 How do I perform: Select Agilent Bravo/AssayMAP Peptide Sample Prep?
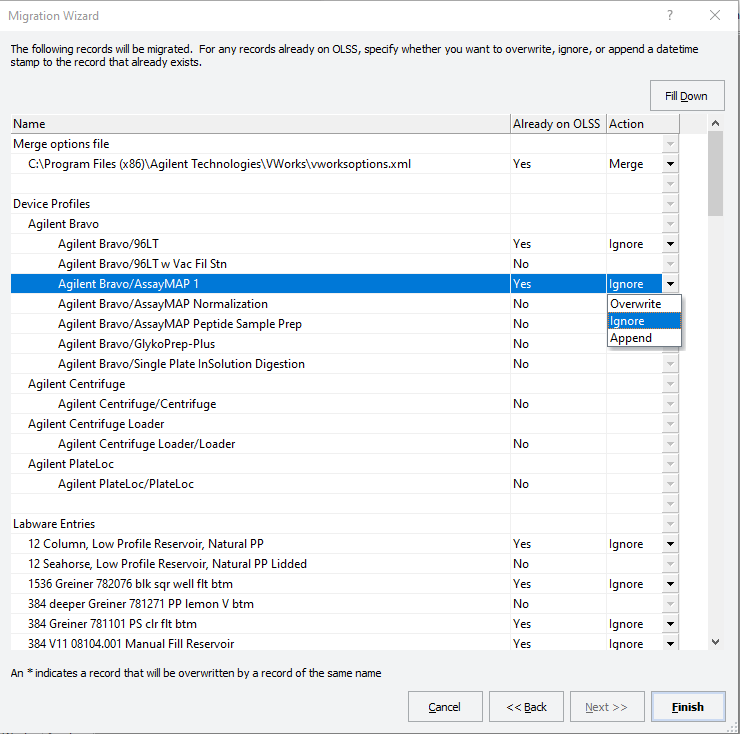[x=309, y=324]
